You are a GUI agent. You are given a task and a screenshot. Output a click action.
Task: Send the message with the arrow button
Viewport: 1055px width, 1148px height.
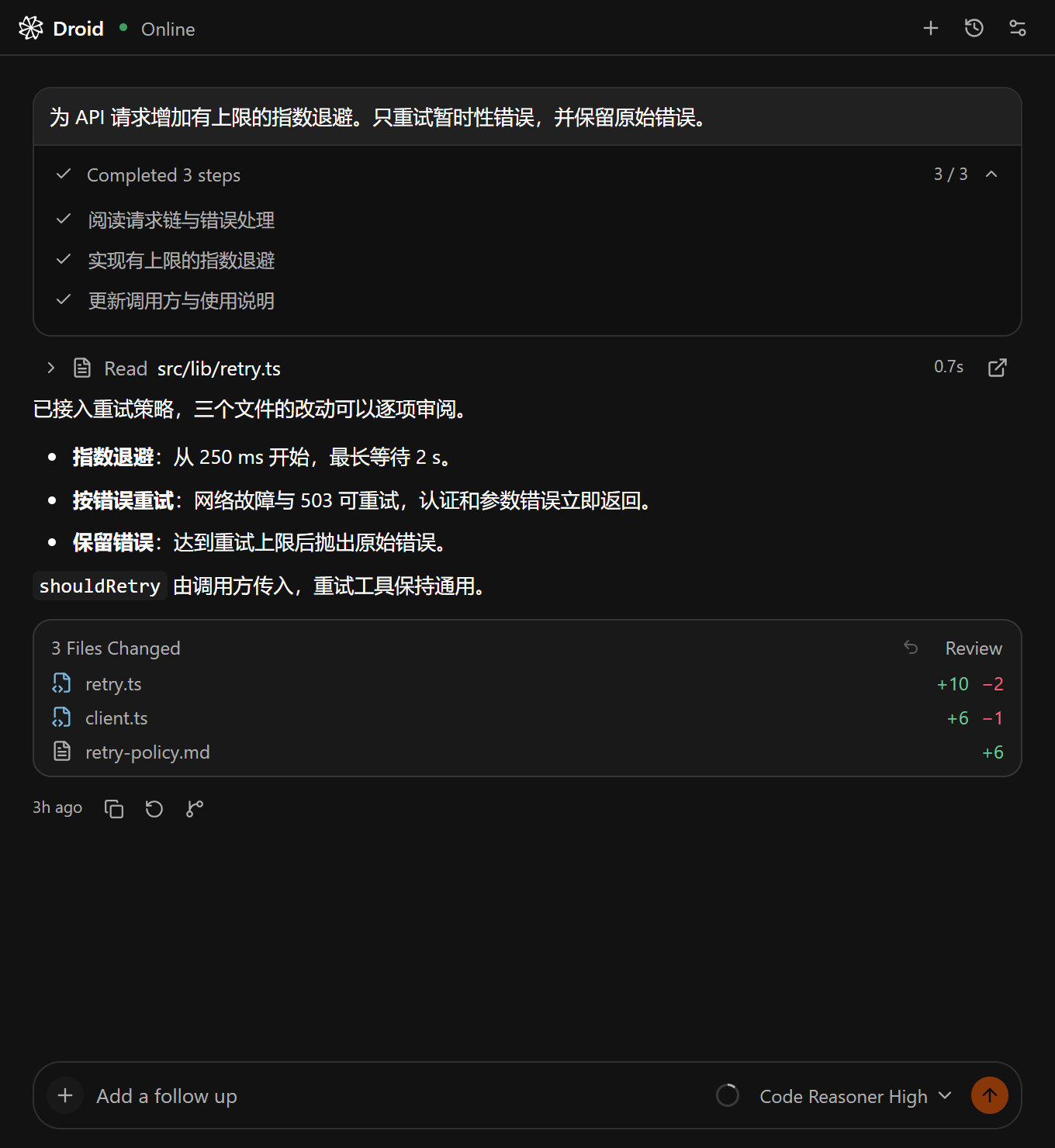point(990,1095)
